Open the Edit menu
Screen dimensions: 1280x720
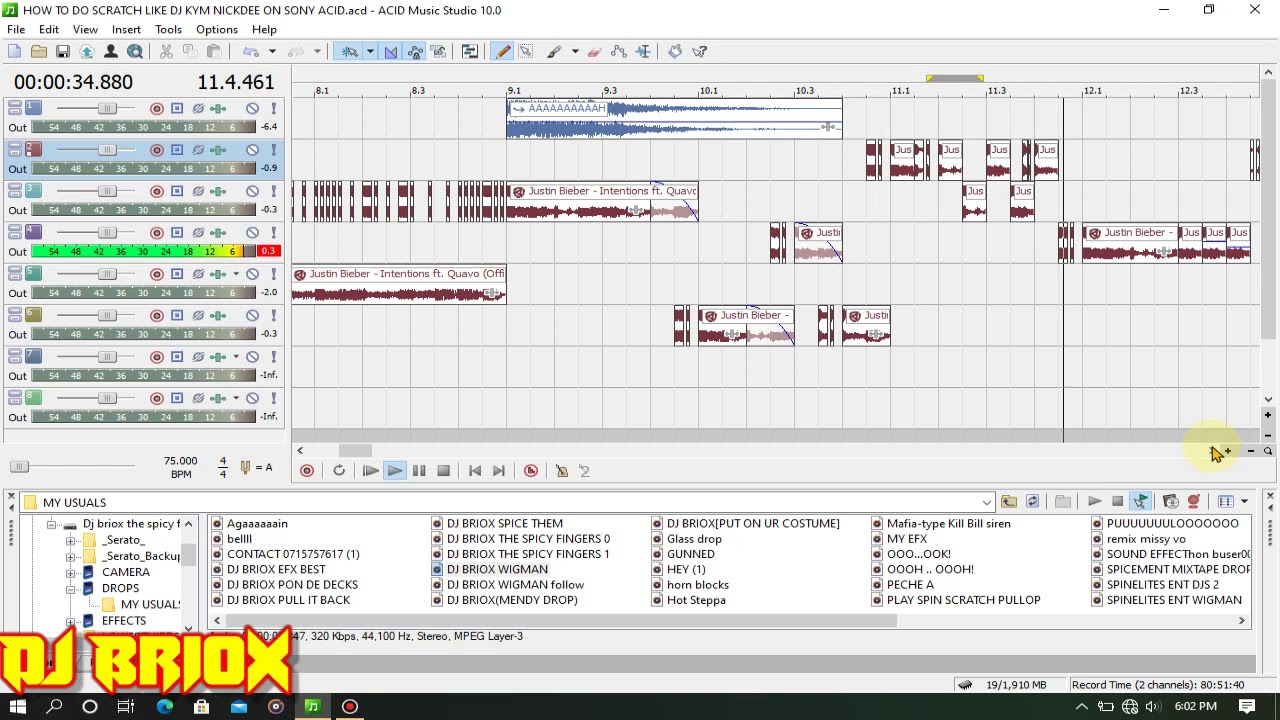(x=48, y=29)
